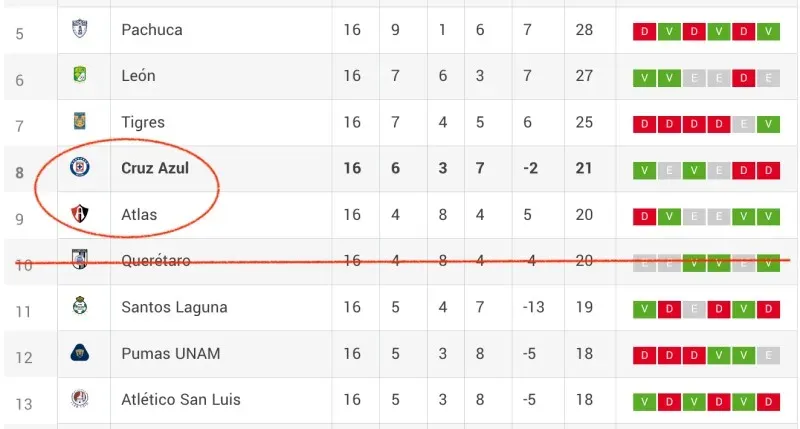Image resolution: width=800 pixels, height=429 pixels.
Task: Open the Santos Laguna name link
Action: coord(174,307)
